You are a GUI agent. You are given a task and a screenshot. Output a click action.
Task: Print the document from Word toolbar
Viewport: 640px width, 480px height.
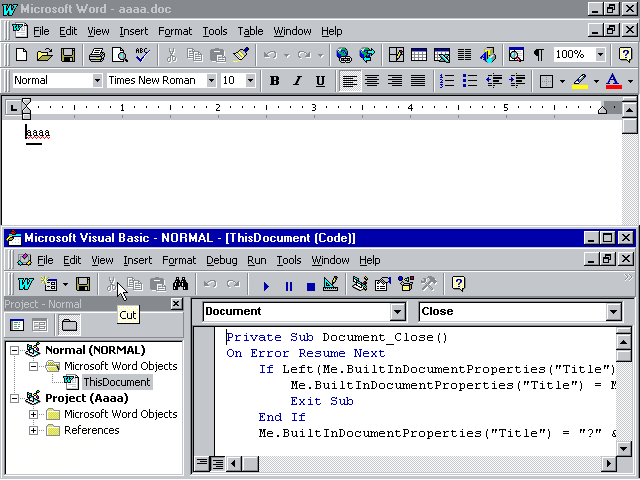coord(97,55)
